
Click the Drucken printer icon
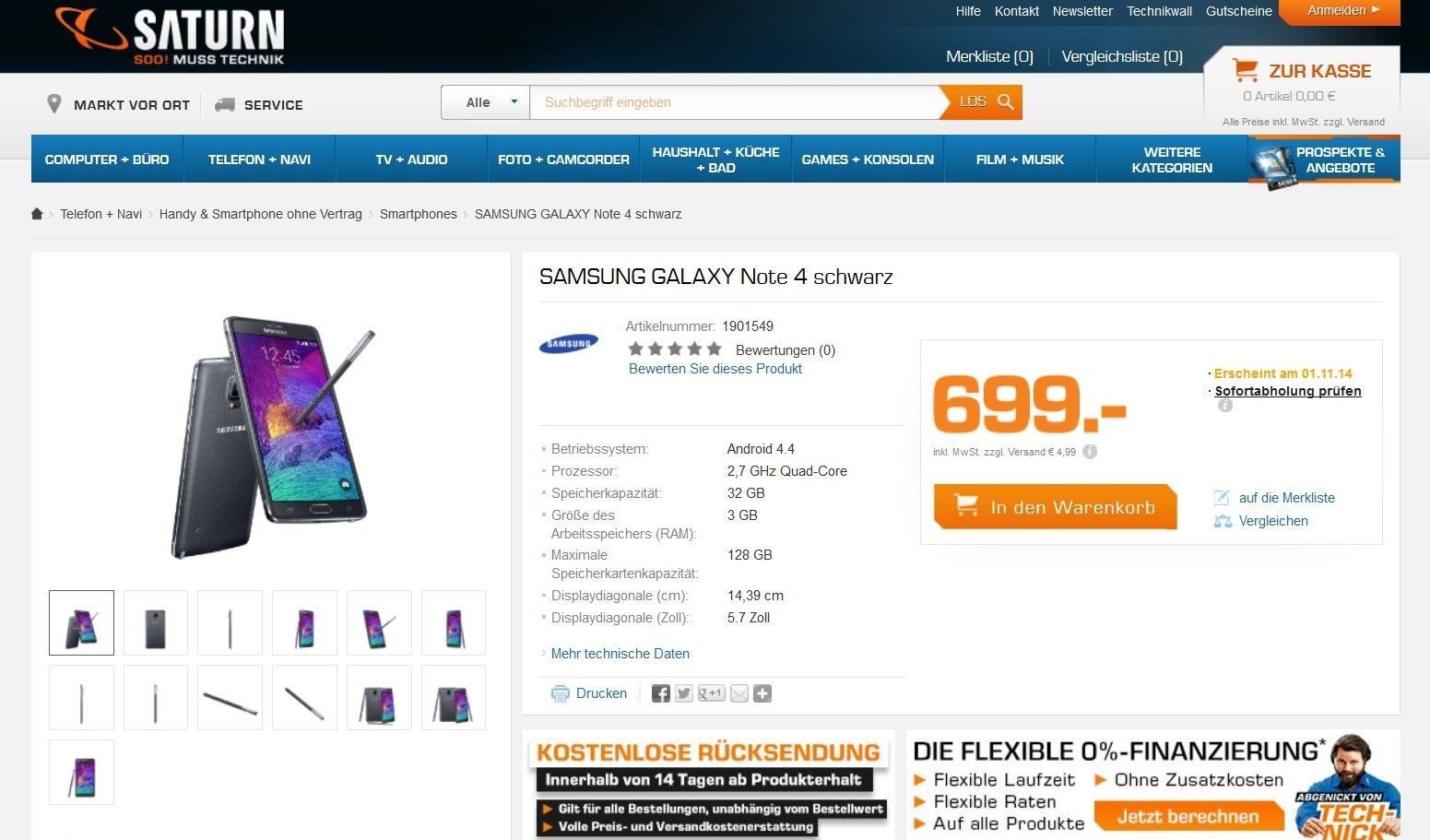click(x=560, y=693)
